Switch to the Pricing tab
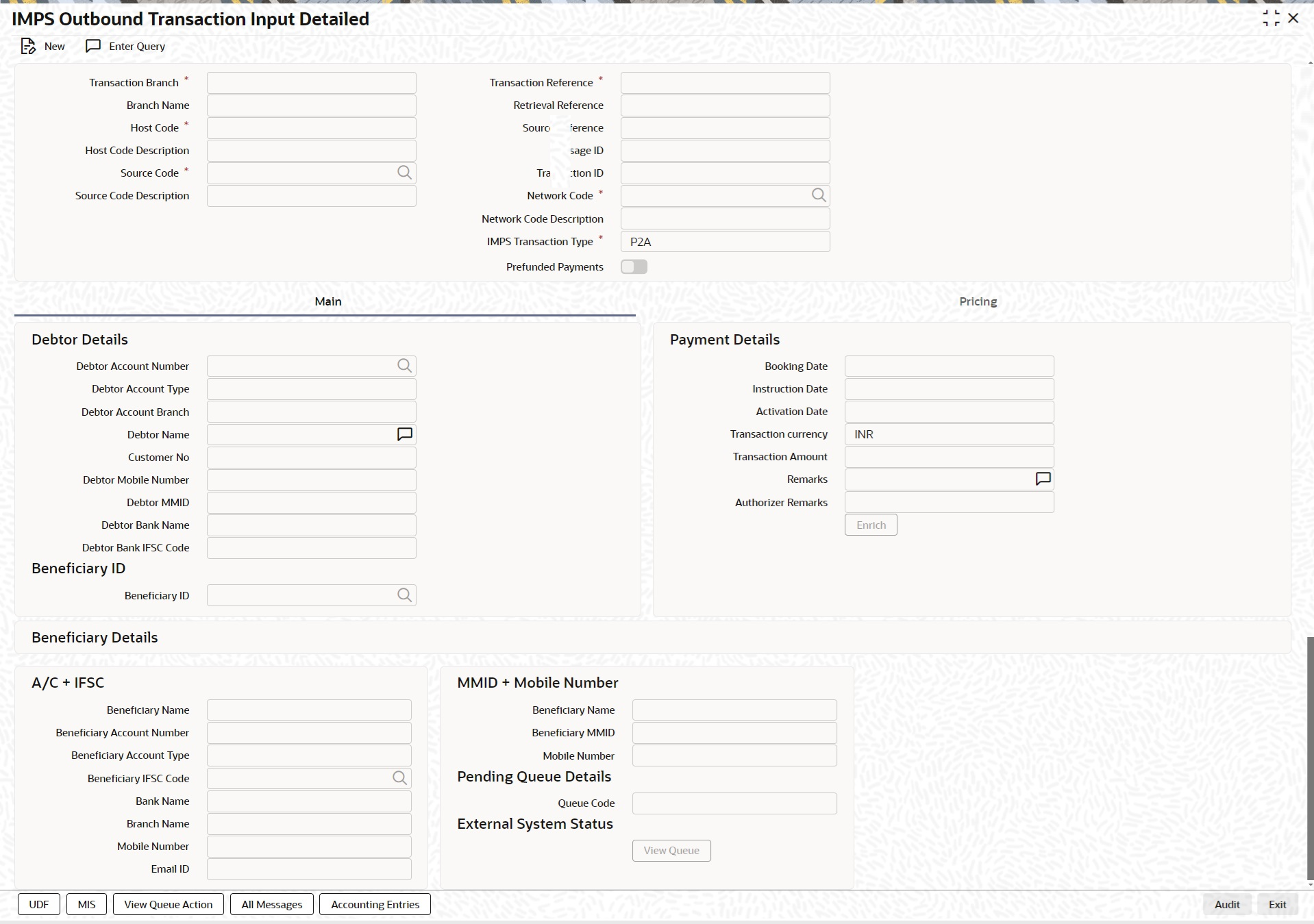 coord(978,301)
